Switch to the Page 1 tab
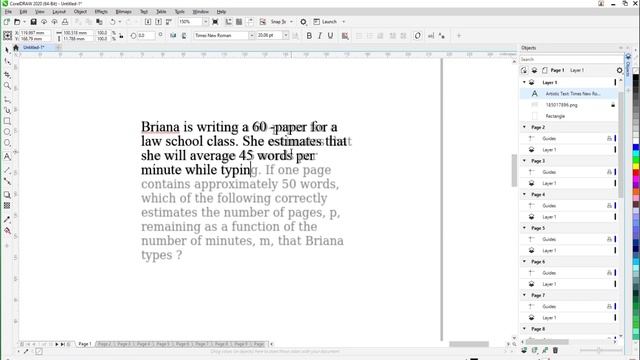640x360 pixels. 84,344
